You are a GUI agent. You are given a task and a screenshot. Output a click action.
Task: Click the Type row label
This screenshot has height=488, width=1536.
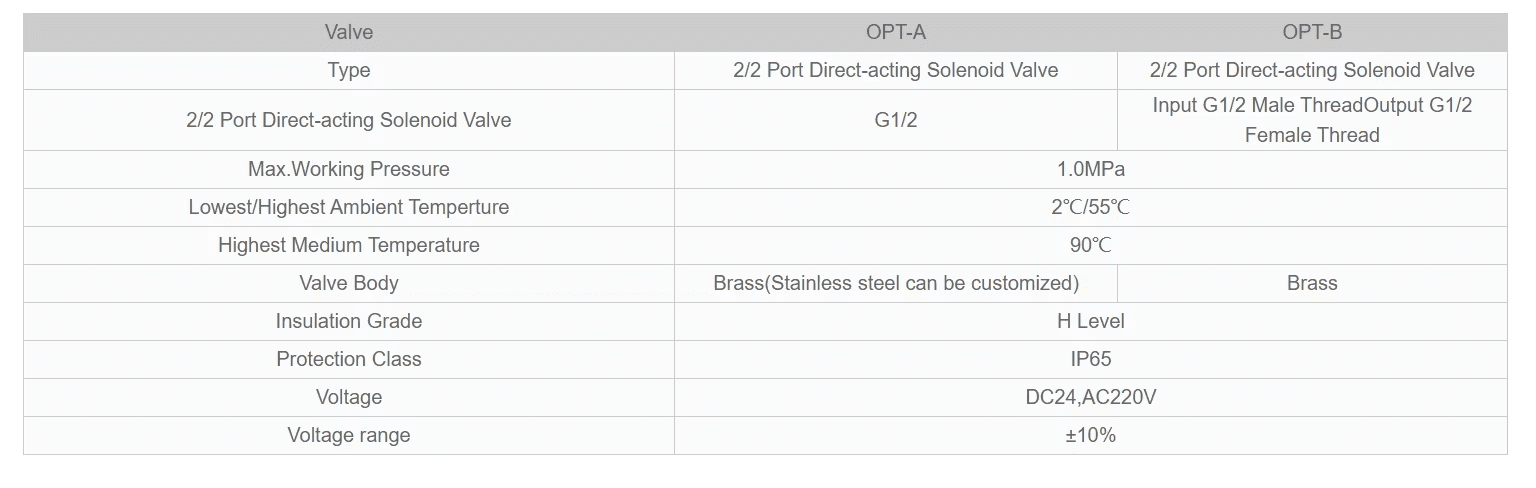[348, 70]
